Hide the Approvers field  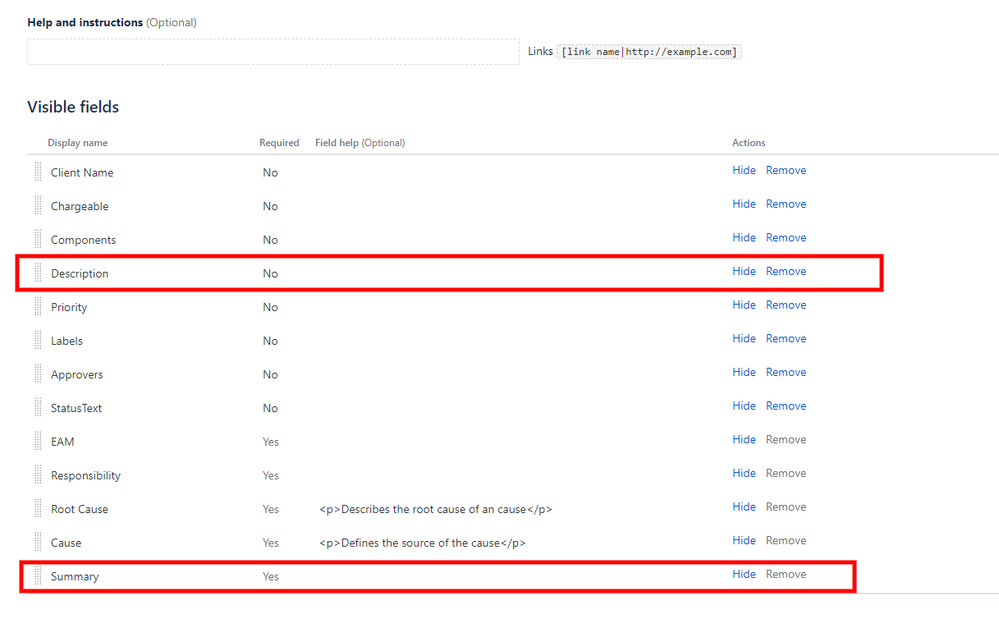pyautogui.click(x=744, y=372)
